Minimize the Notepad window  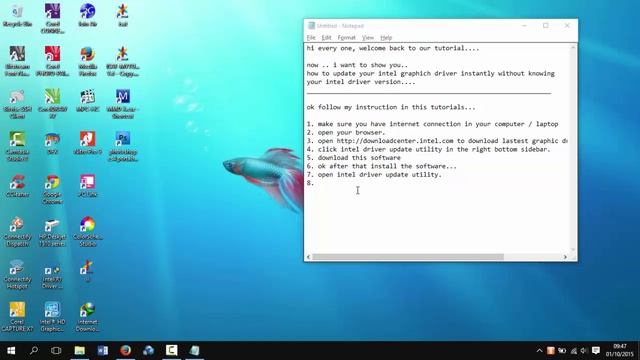tap(524, 25)
